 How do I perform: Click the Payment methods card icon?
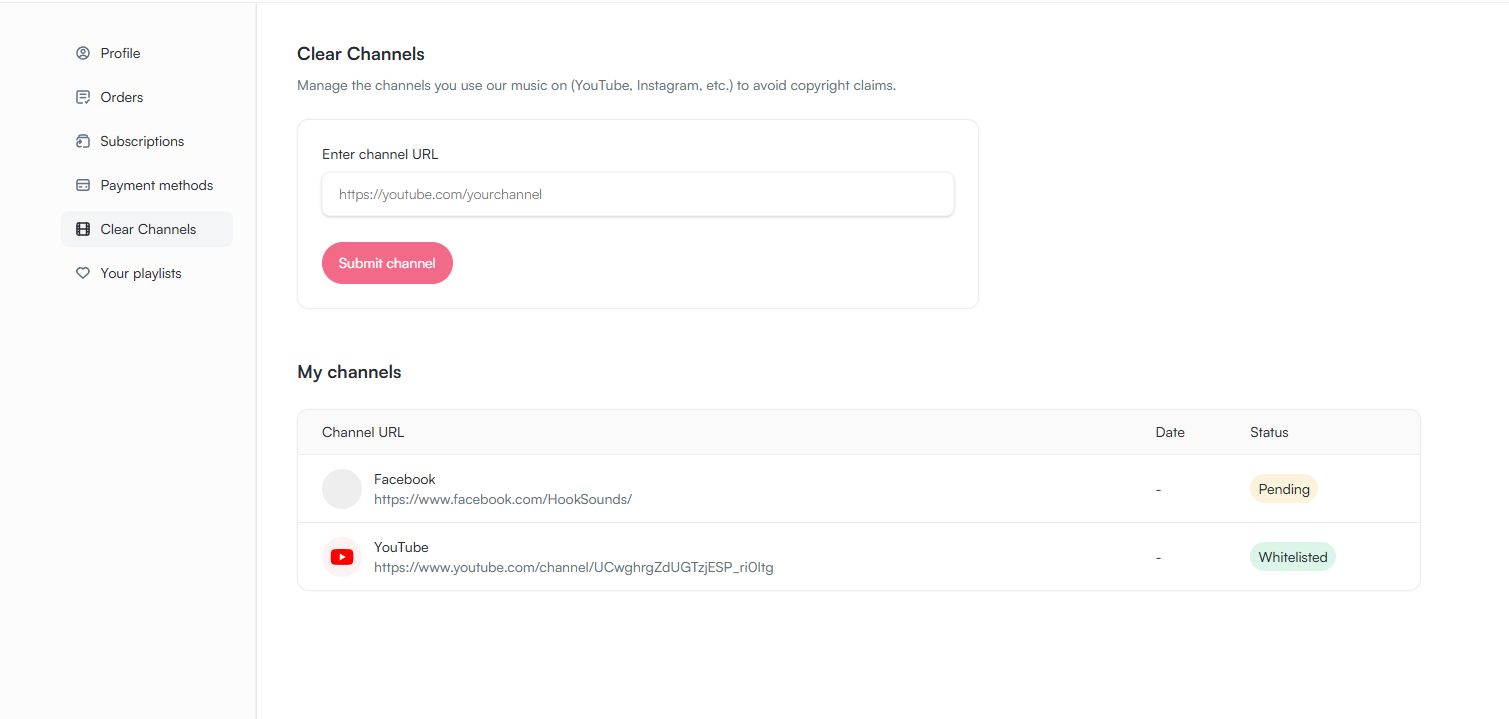[83, 185]
